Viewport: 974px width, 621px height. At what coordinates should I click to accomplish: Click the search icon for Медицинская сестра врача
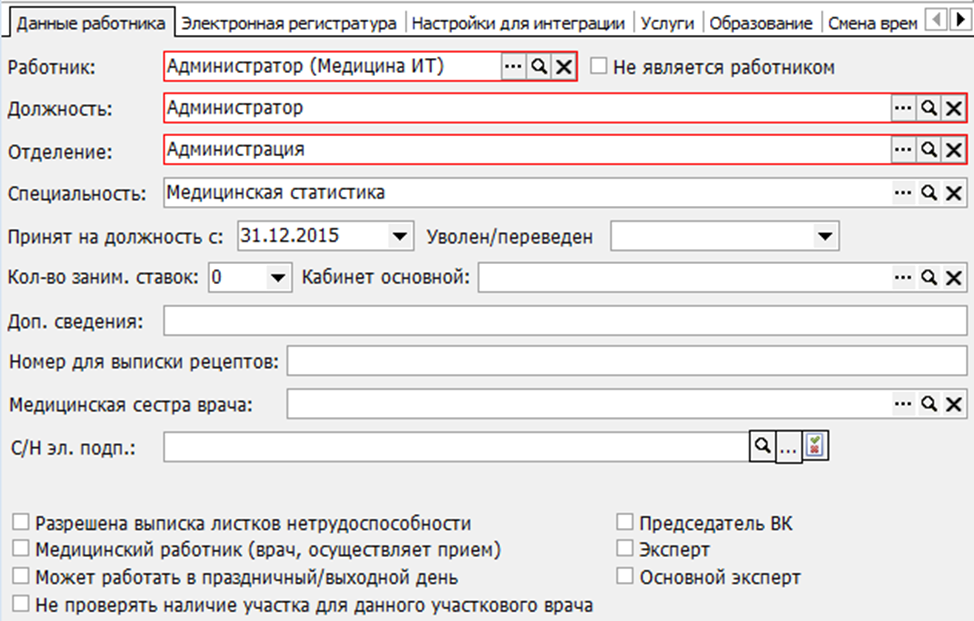click(928, 404)
